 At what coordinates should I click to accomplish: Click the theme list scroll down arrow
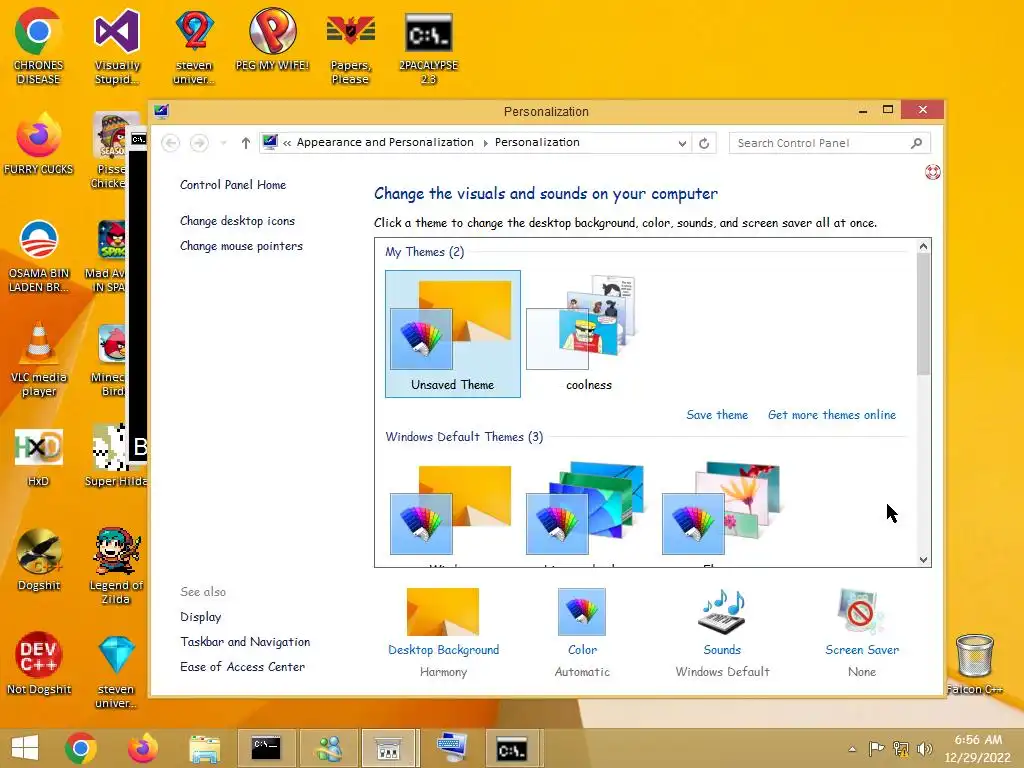pos(923,559)
